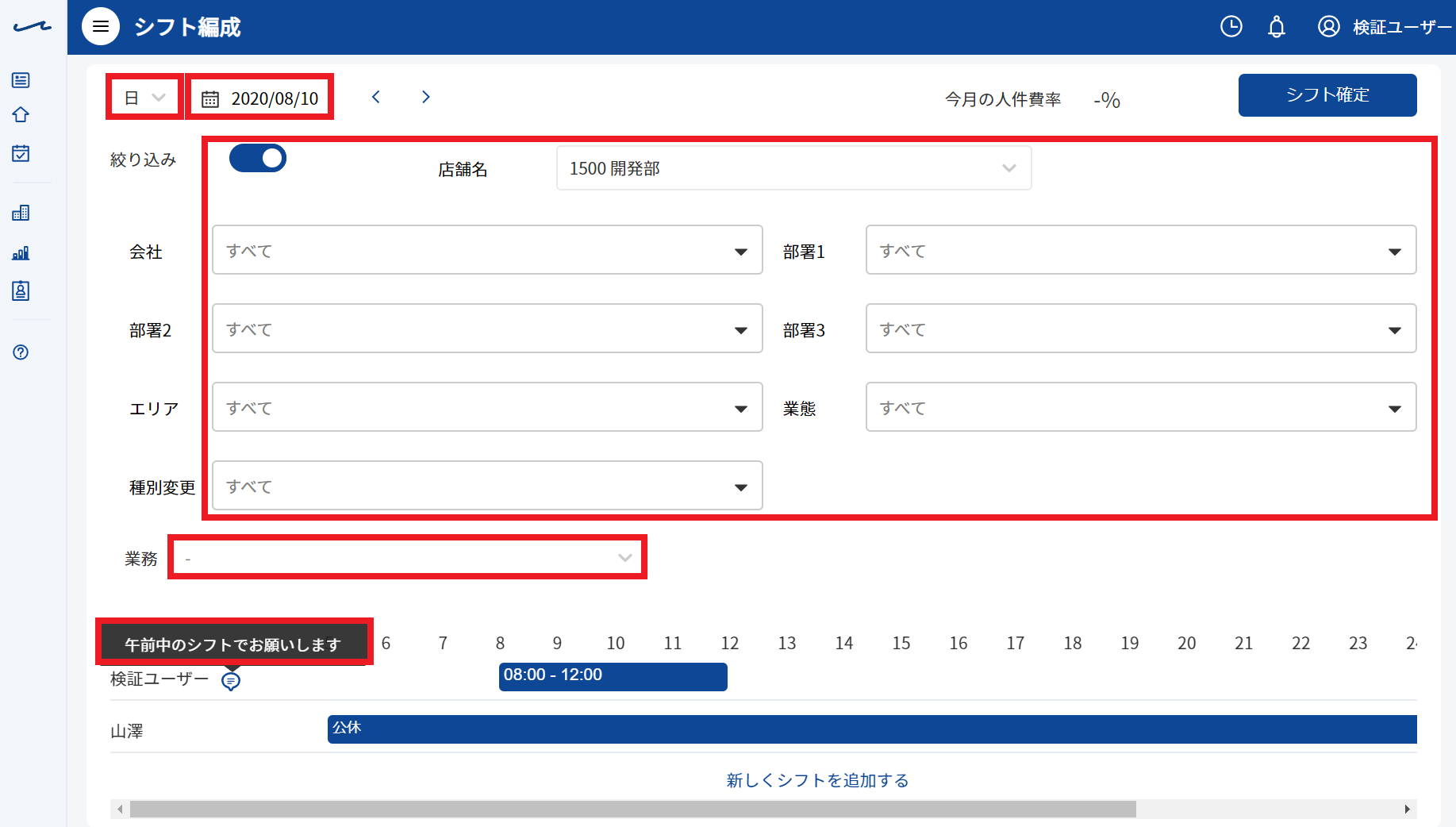Expand the 業態 dropdown
Screen dimensions: 1456x827
(1141, 408)
